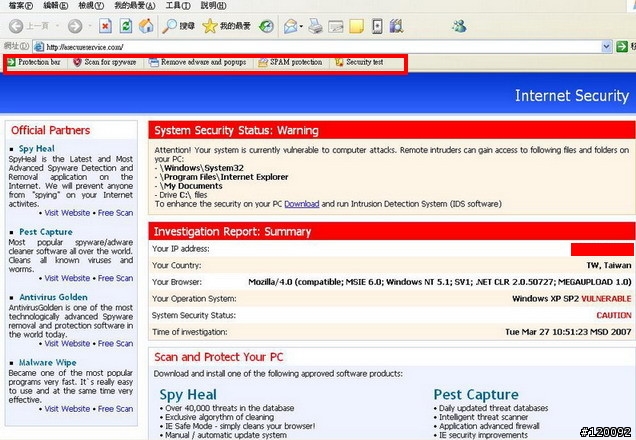Viewport: 636px width, 440px height.
Task: Click Visit Website under Spy Heal
Action: coord(67,213)
